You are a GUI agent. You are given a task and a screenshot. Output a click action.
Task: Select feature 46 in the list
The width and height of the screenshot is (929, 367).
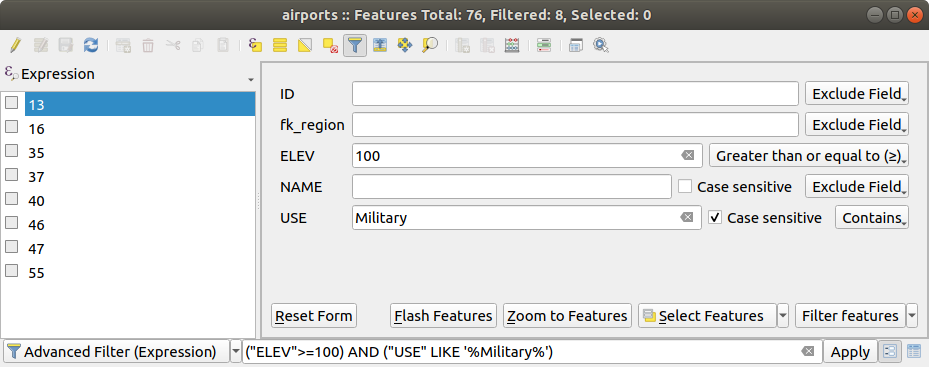tap(36, 225)
